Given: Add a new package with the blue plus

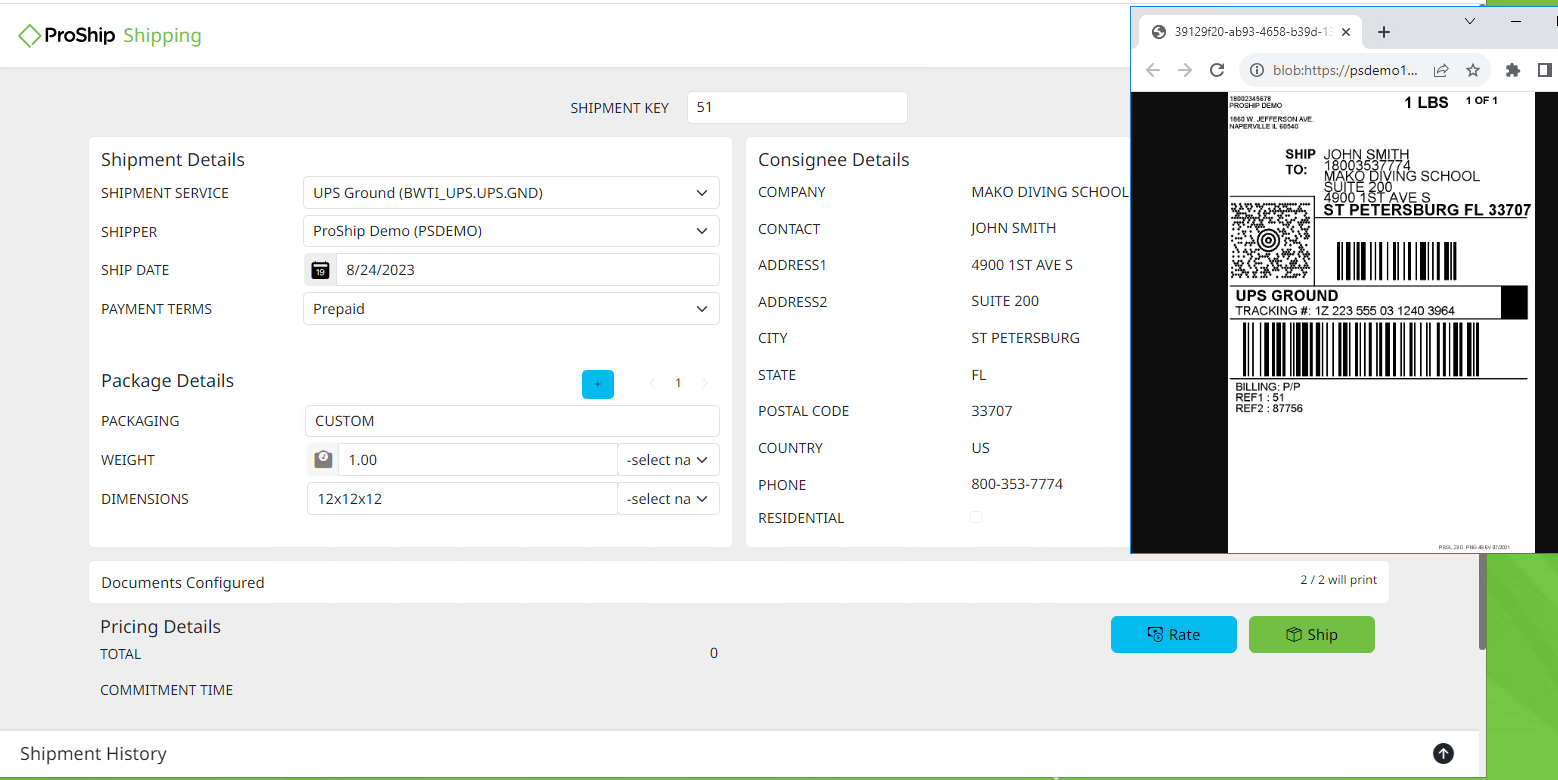Looking at the screenshot, I should tap(597, 384).
